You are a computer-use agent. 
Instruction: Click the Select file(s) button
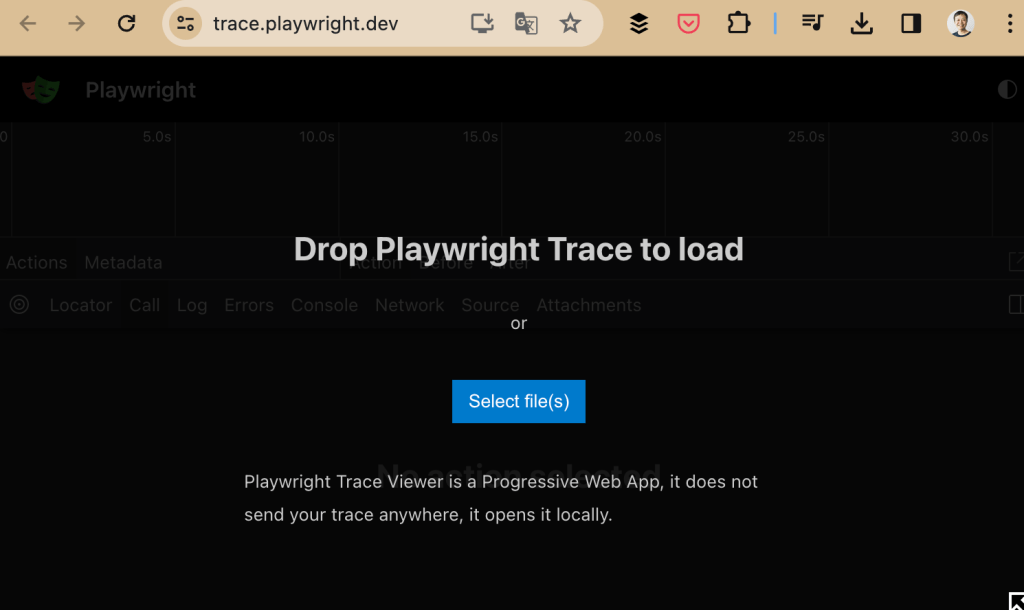pyautogui.click(x=518, y=401)
